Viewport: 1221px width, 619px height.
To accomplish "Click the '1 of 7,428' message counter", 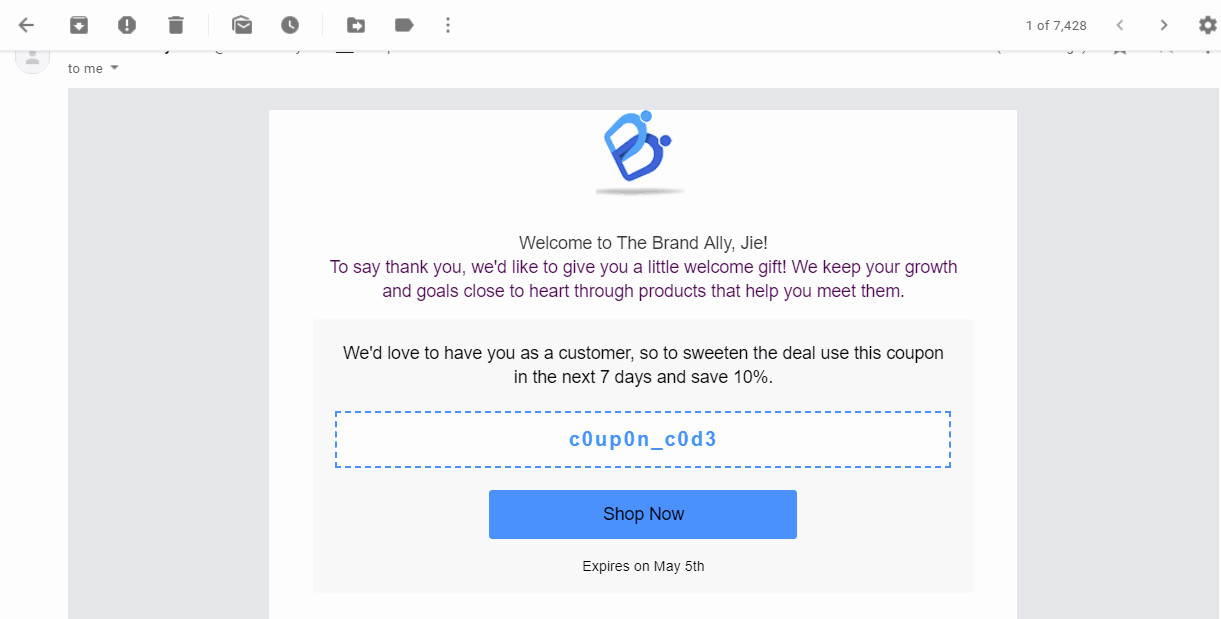I will 1056,25.
